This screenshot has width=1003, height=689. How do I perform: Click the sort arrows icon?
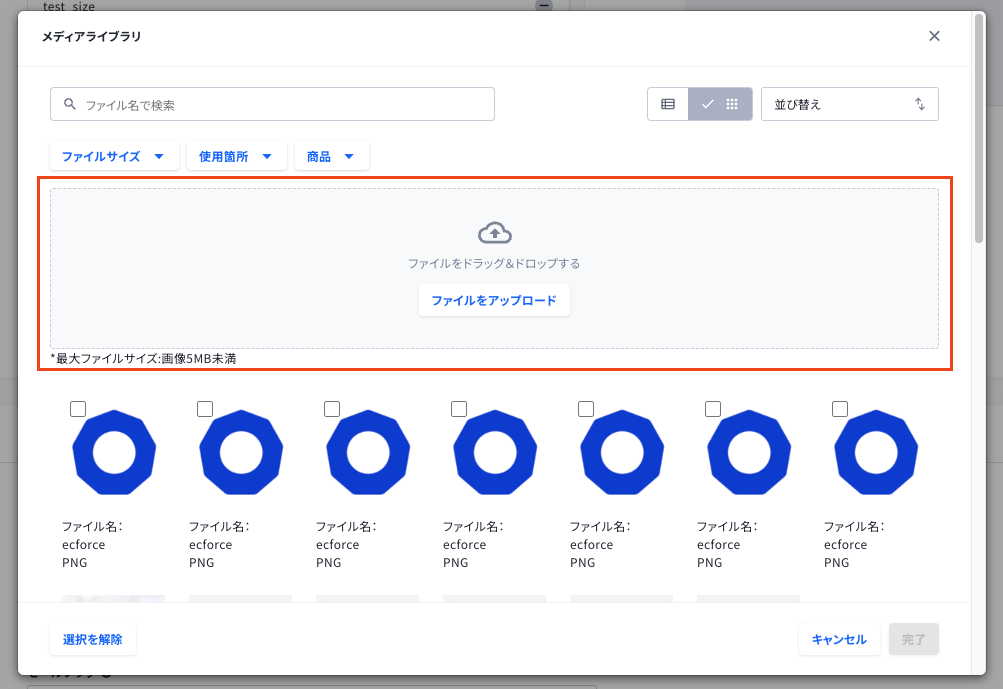tap(919, 104)
